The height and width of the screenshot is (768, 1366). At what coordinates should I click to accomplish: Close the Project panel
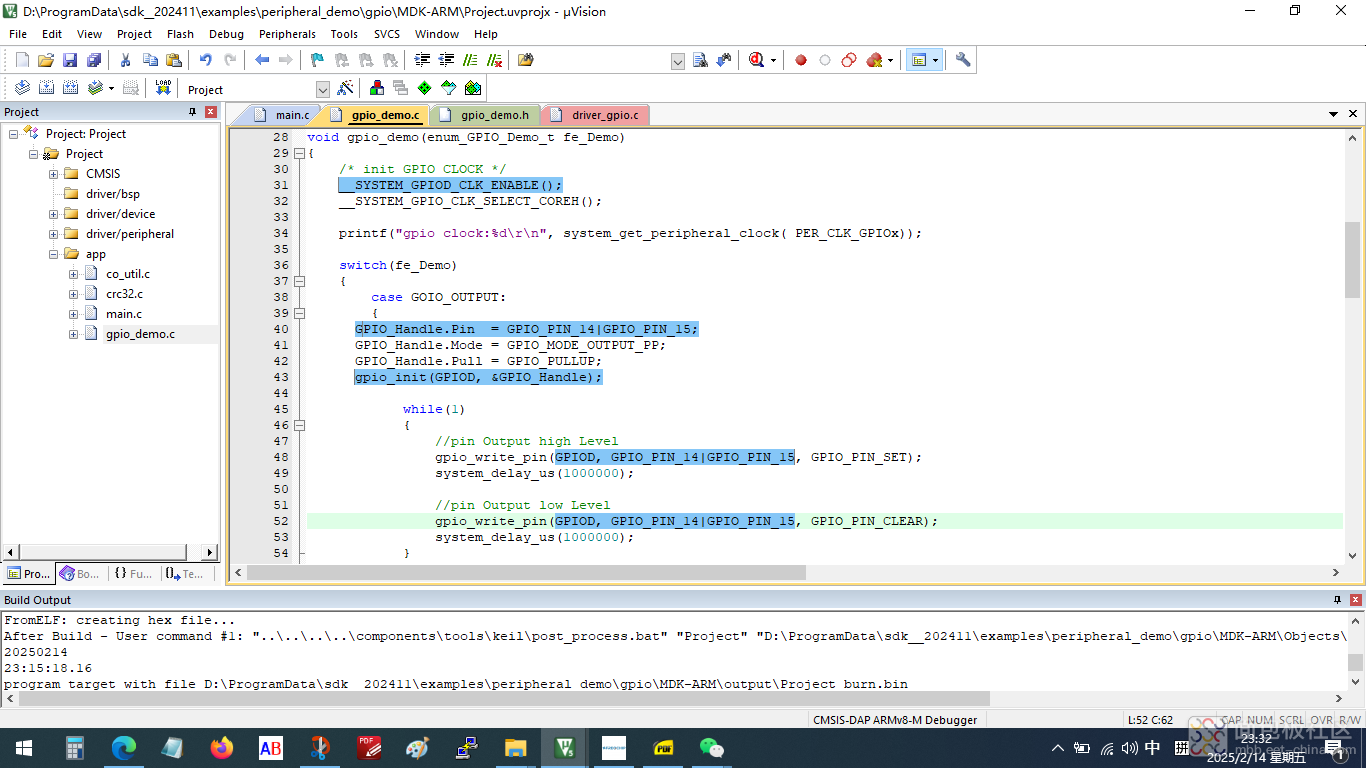pyautogui.click(x=211, y=112)
